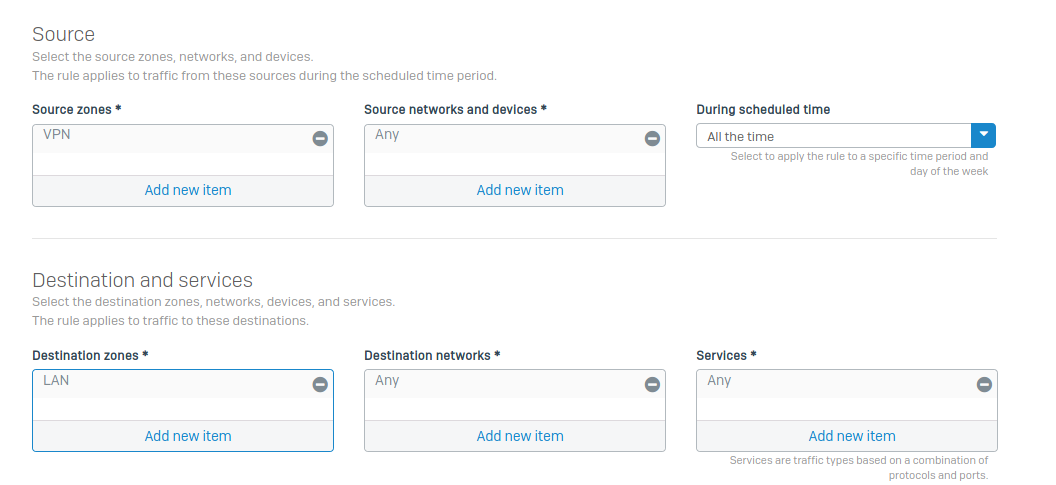The width and height of the screenshot is (1056, 485).
Task: Select the Any entry in Destination networks
Action: (387, 380)
